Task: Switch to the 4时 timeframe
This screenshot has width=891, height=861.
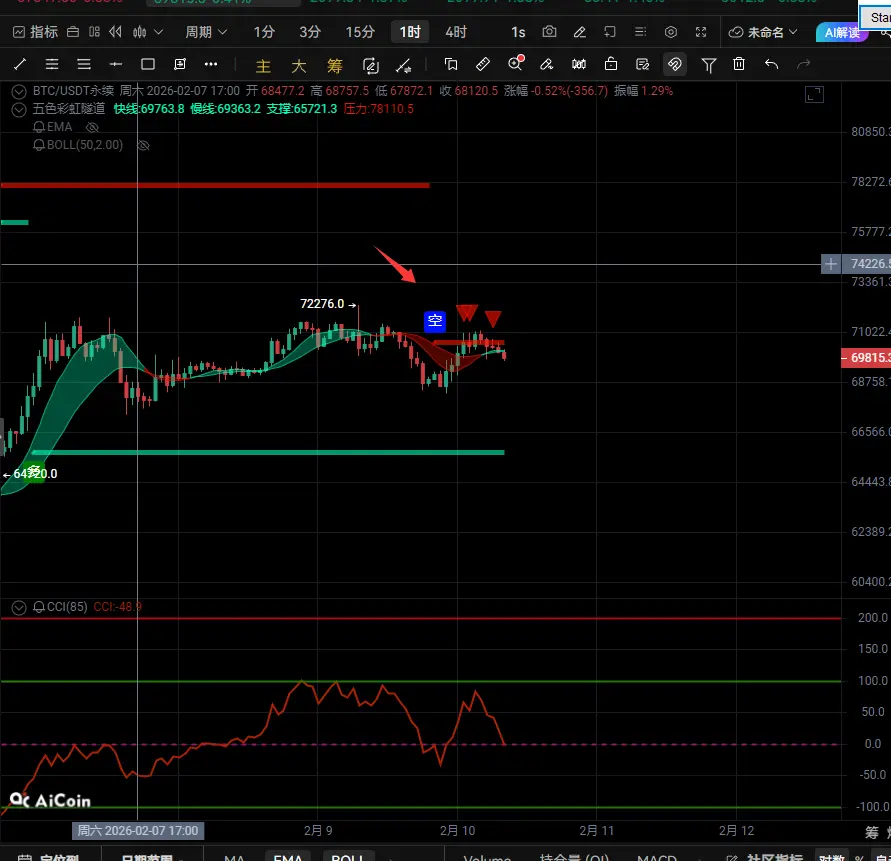Action: (x=456, y=32)
